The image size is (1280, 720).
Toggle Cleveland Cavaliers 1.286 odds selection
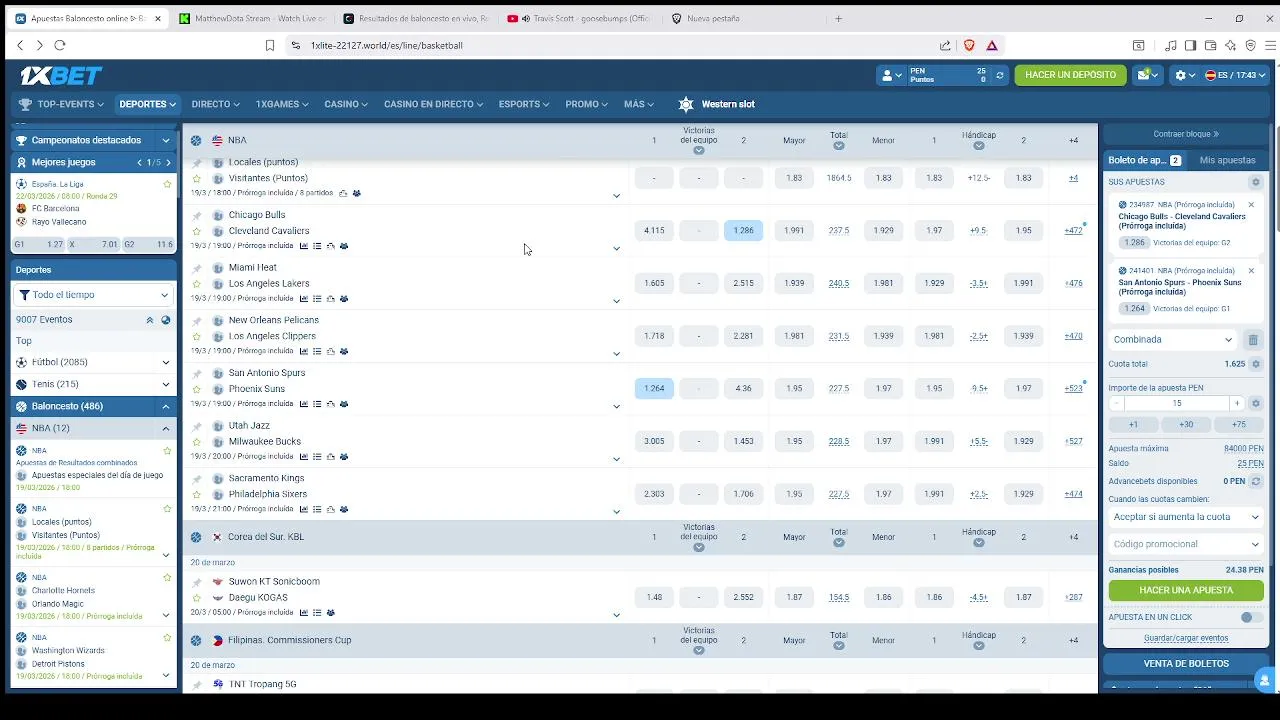coord(743,231)
